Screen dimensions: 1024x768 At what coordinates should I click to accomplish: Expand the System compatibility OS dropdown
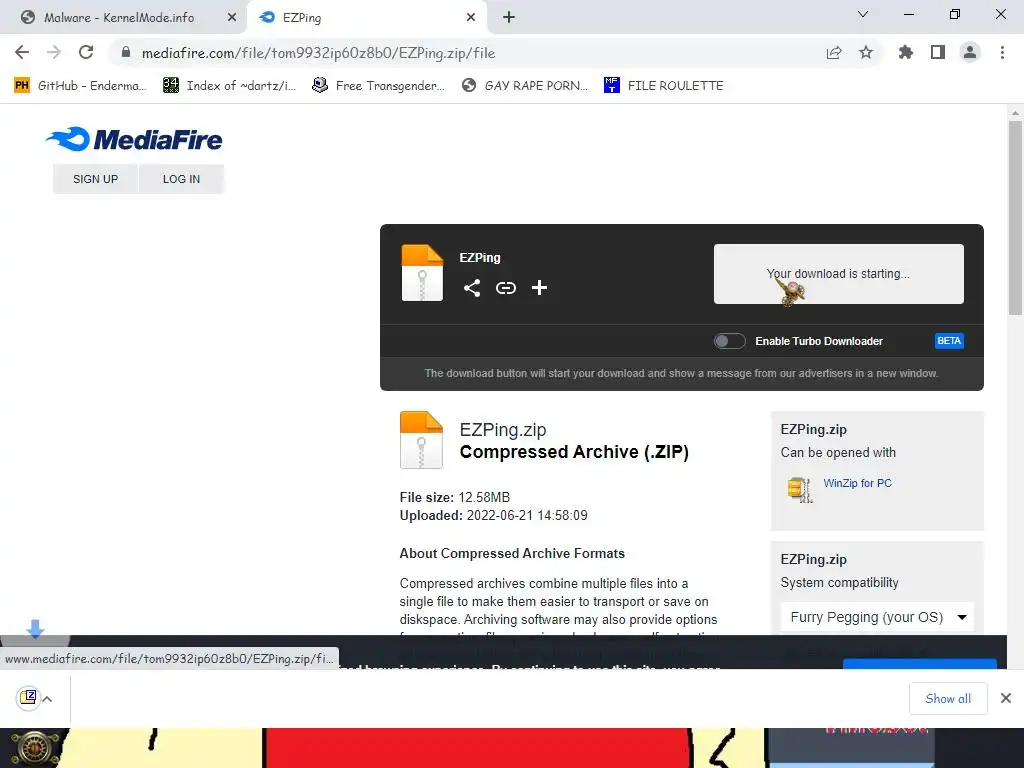pyautogui.click(x=877, y=617)
